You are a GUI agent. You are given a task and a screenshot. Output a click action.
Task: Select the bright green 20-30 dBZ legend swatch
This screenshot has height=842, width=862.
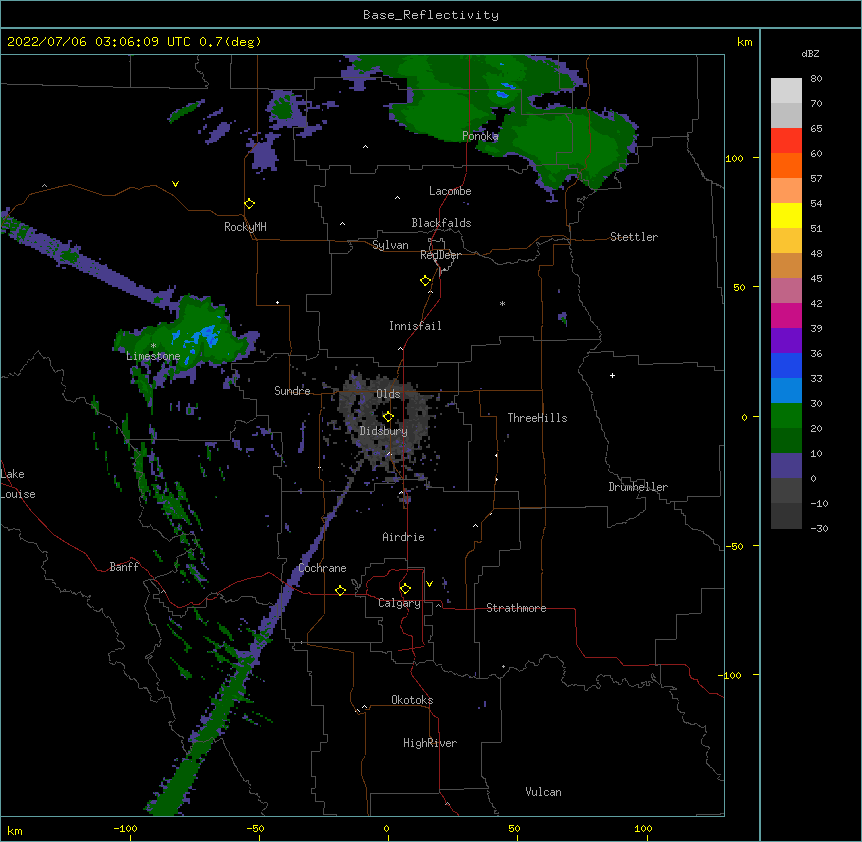(786, 416)
